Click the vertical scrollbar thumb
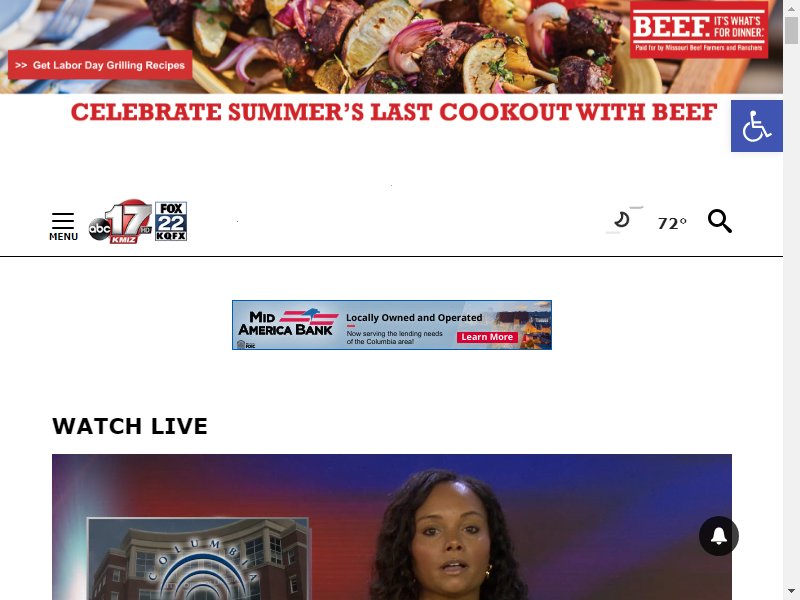The width and height of the screenshot is (800, 600). click(x=791, y=31)
